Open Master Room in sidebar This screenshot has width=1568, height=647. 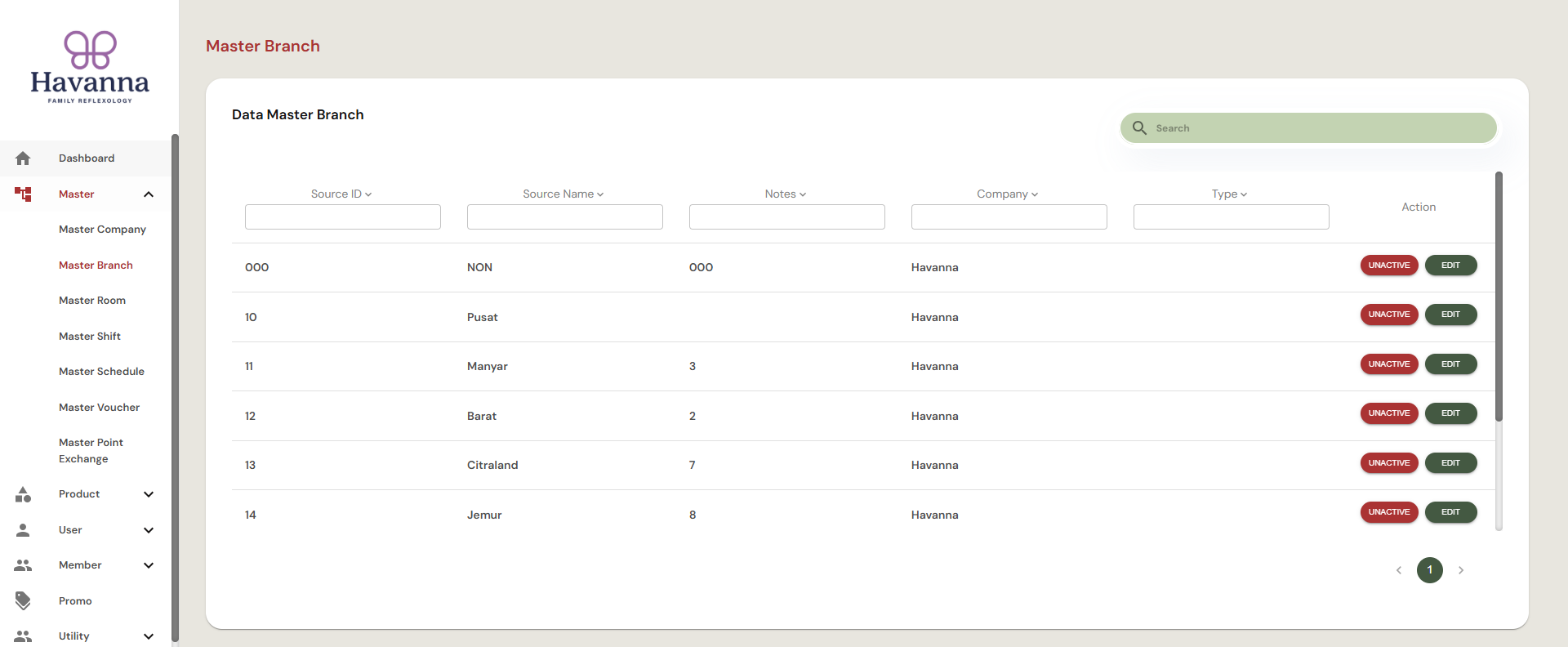92,301
